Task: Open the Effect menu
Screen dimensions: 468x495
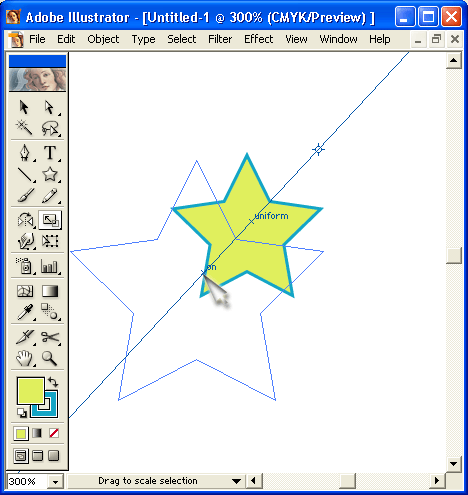Action: tap(258, 39)
